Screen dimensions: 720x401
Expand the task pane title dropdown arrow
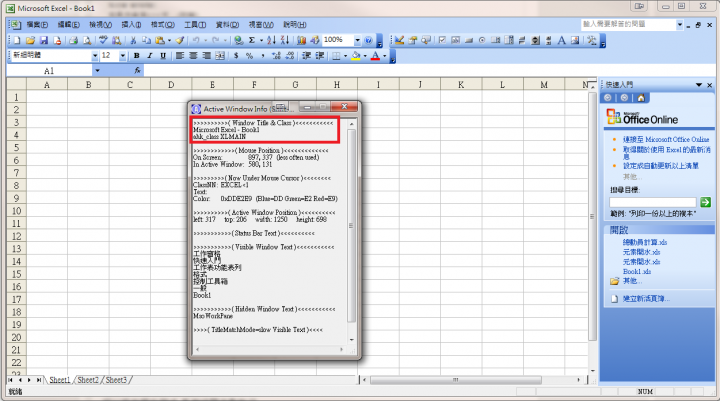point(699,85)
